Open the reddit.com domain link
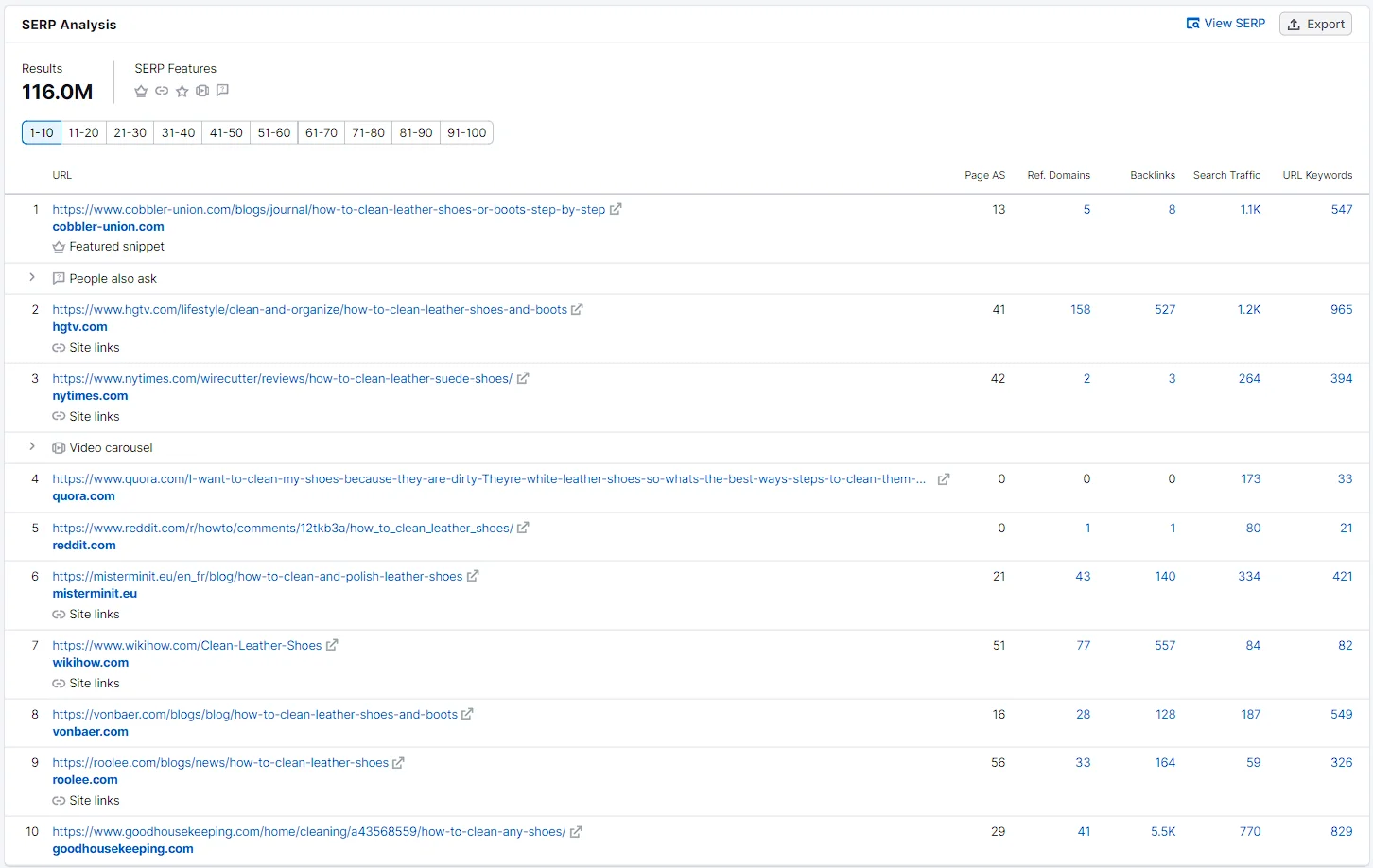This screenshot has height=868, width=1373. (x=84, y=546)
